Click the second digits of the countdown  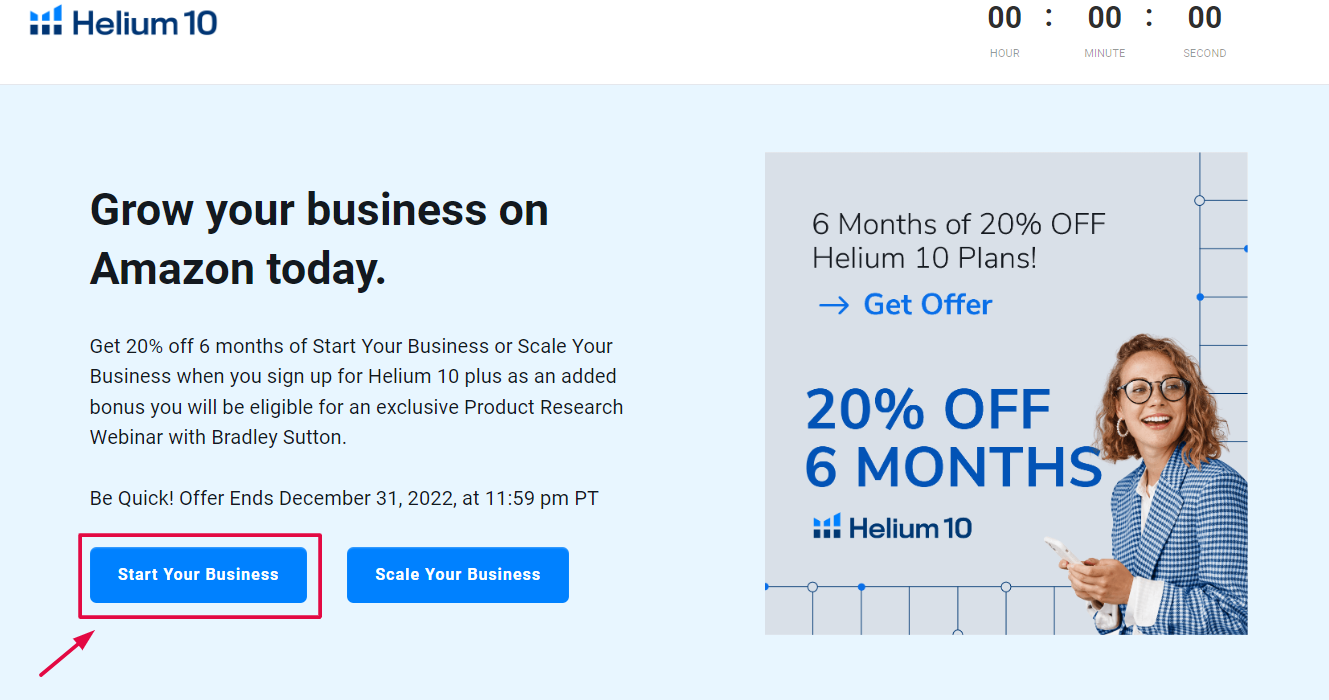[x=1204, y=18]
